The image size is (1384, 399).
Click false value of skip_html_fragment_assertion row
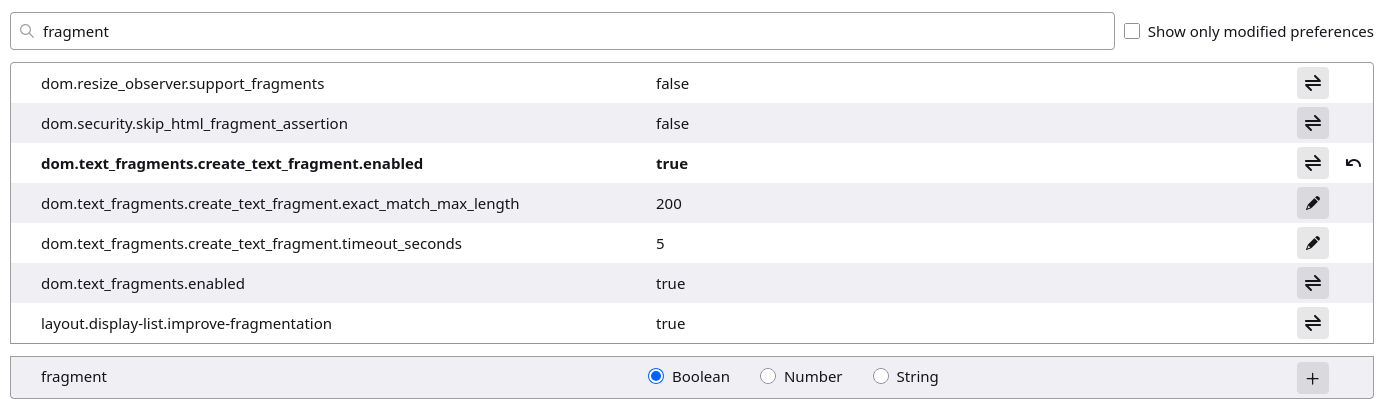point(672,124)
